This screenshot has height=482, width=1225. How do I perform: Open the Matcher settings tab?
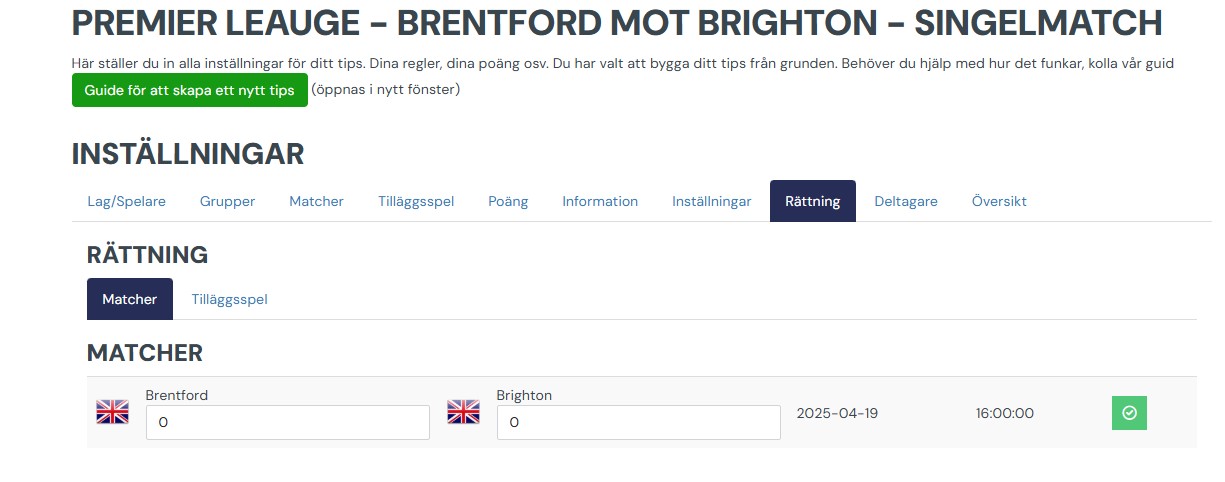316,201
